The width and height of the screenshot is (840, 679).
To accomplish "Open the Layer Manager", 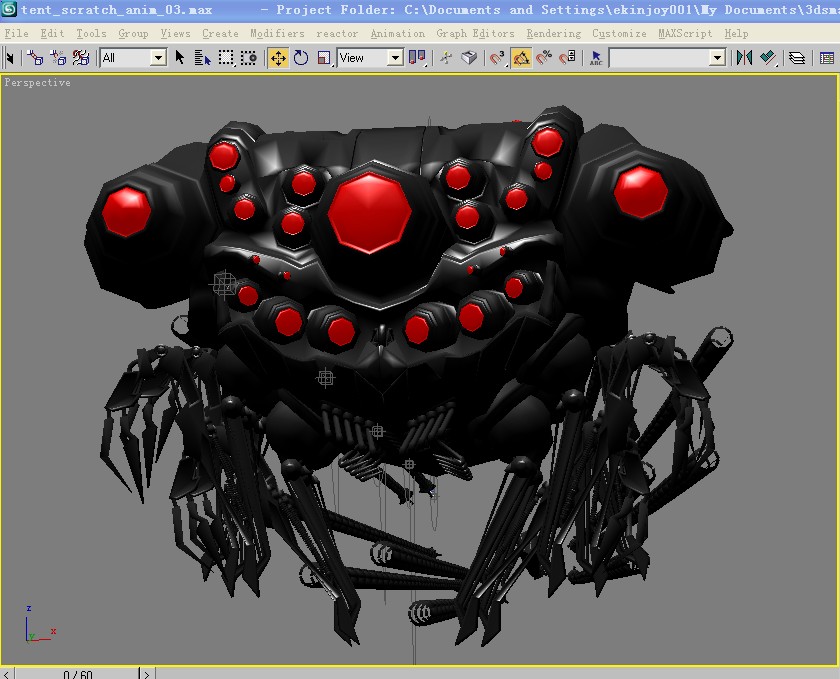I will 797,58.
